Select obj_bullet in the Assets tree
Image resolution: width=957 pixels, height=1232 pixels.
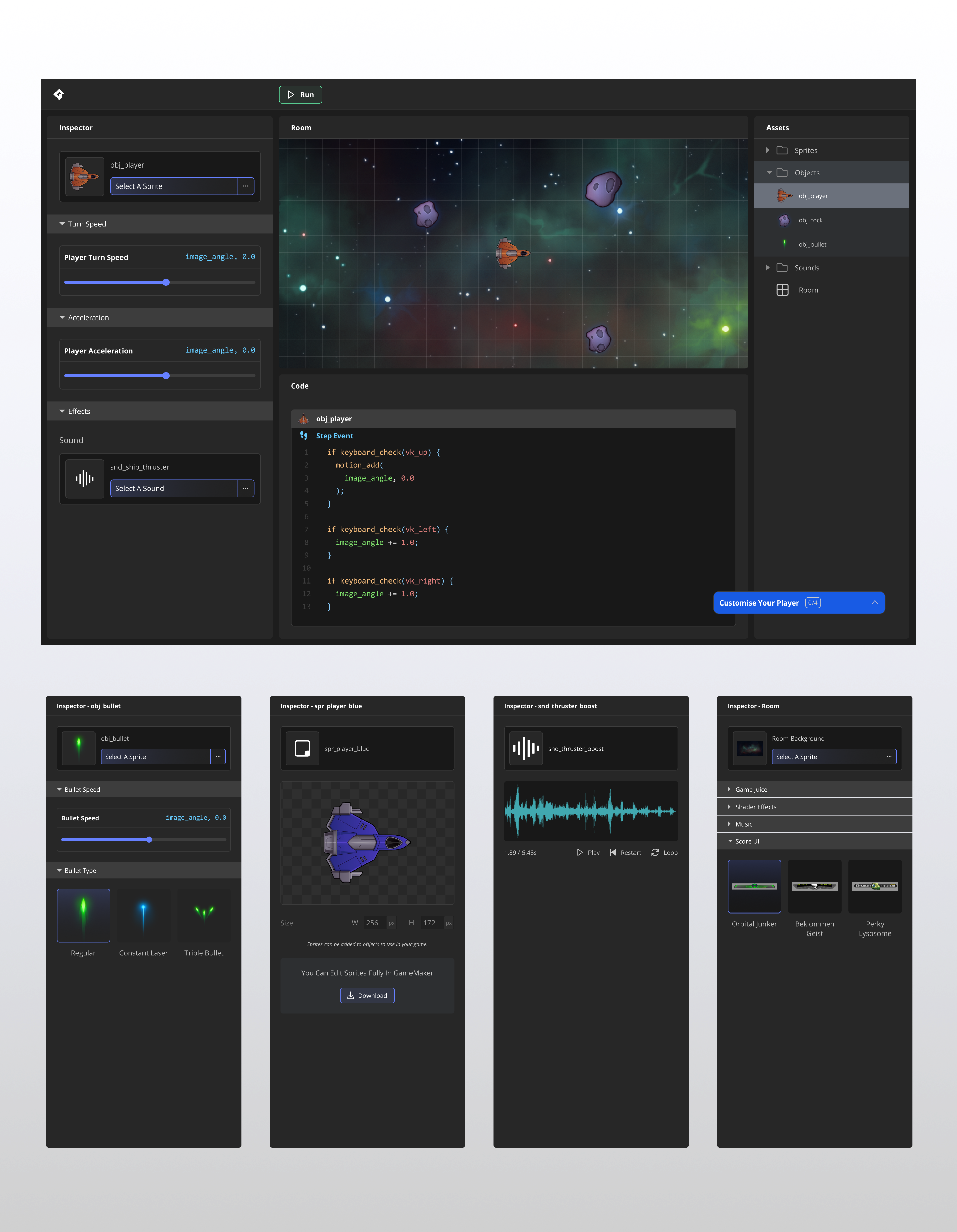(812, 244)
